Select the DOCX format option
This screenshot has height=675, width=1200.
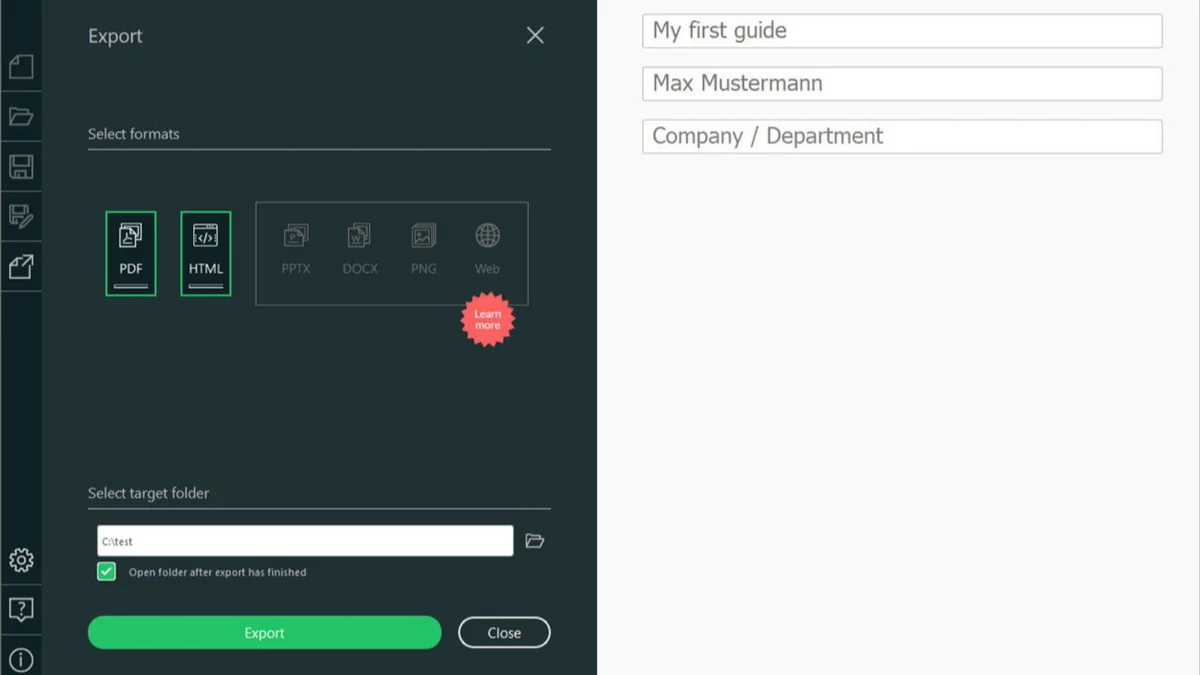[360, 249]
